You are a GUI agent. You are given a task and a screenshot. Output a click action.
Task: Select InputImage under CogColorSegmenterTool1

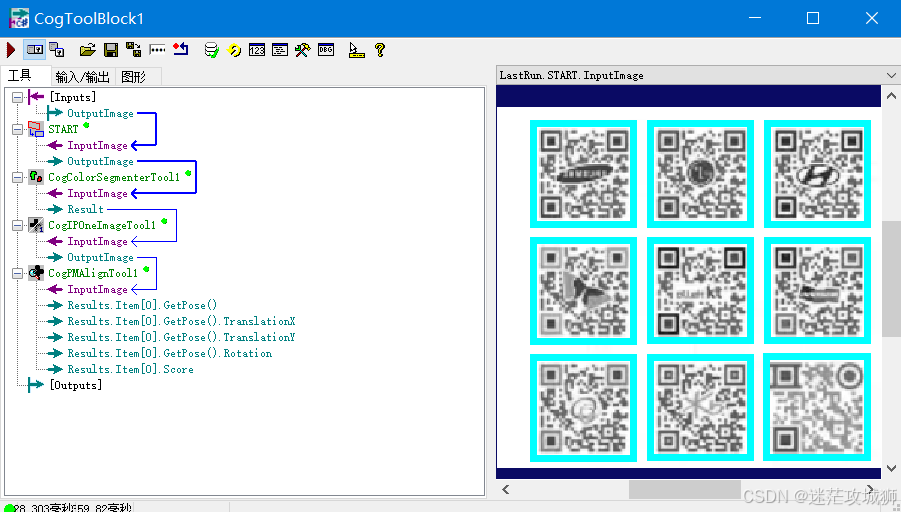click(x=97, y=194)
